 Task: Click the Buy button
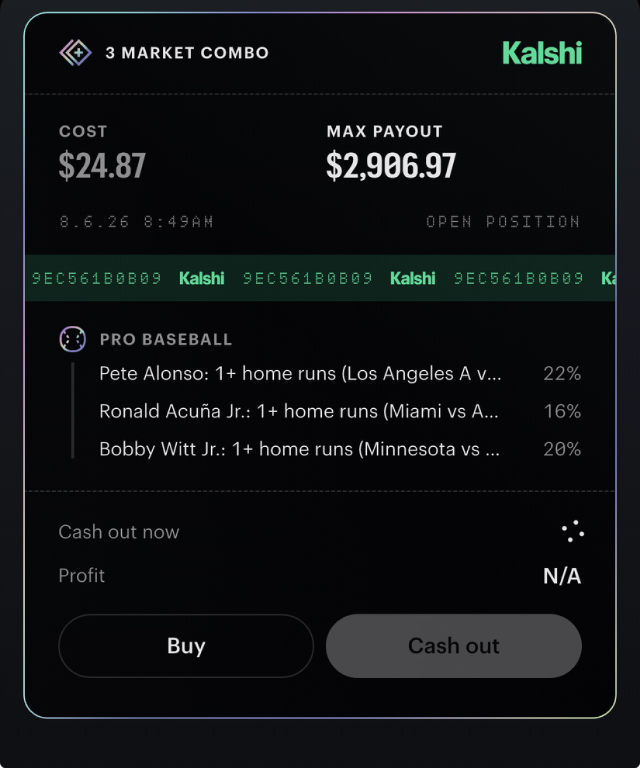186,646
